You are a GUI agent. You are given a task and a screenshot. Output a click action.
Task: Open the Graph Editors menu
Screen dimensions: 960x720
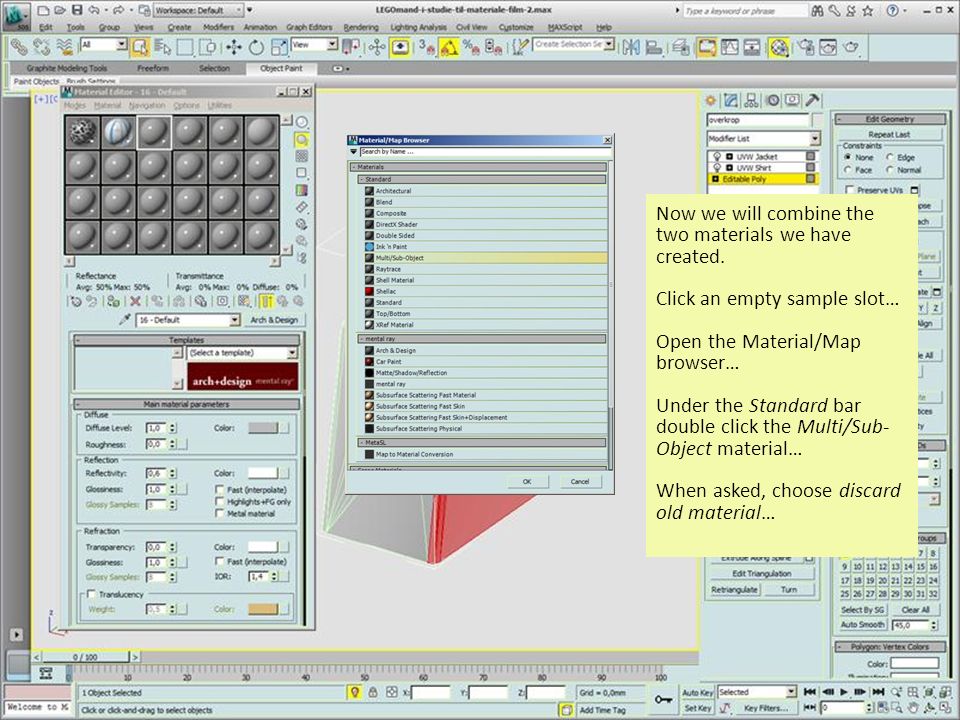(x=309, y=28)
